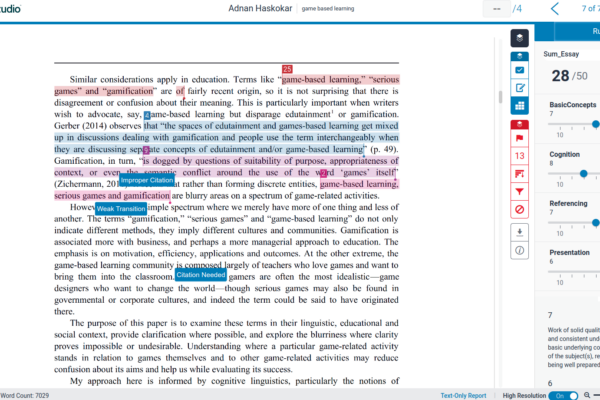Click the assignment title game based learning

[x=328, y=8]
